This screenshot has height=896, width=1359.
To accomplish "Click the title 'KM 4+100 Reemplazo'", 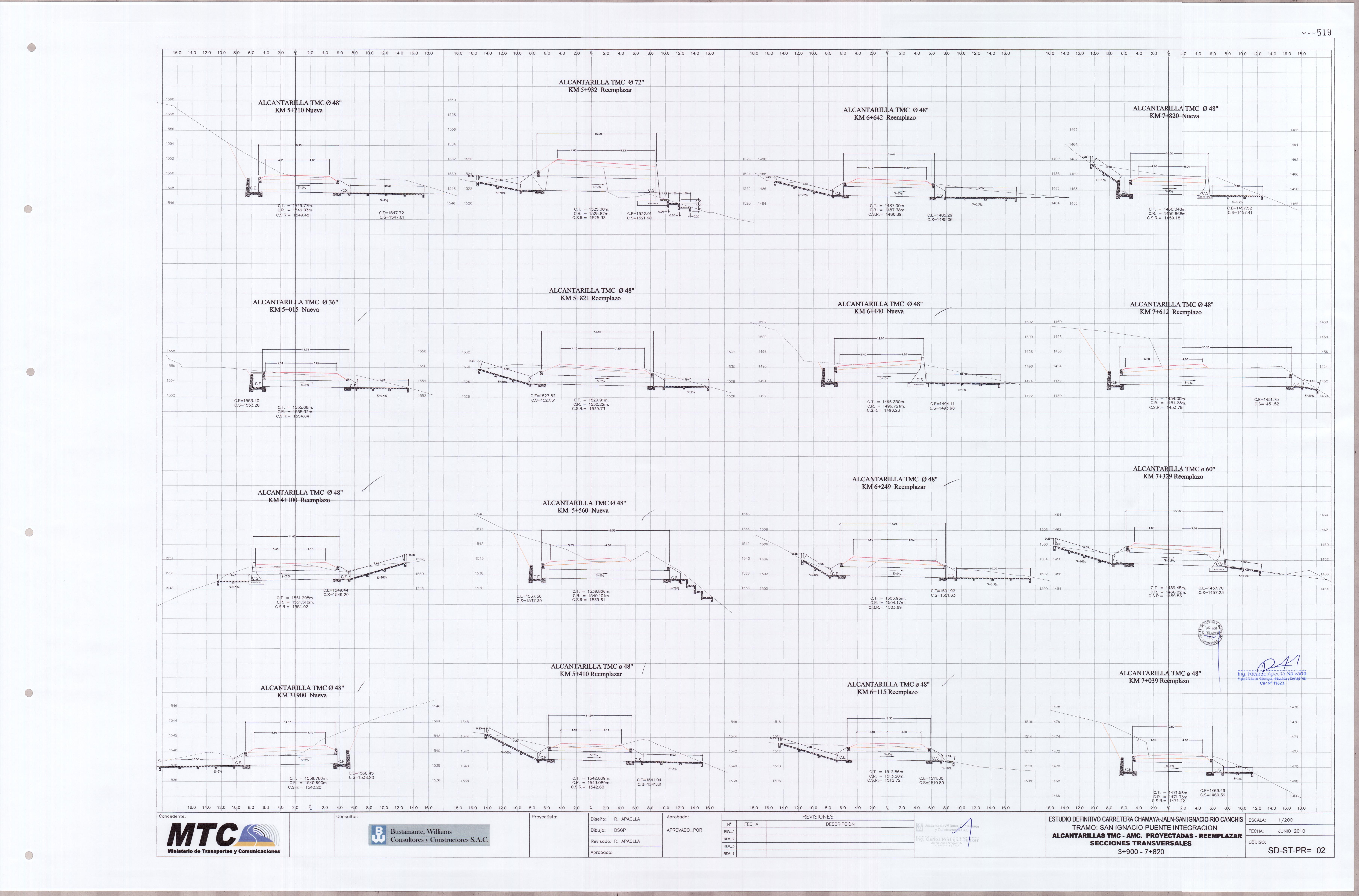I will pyautogui.click(x=300, y=500).
